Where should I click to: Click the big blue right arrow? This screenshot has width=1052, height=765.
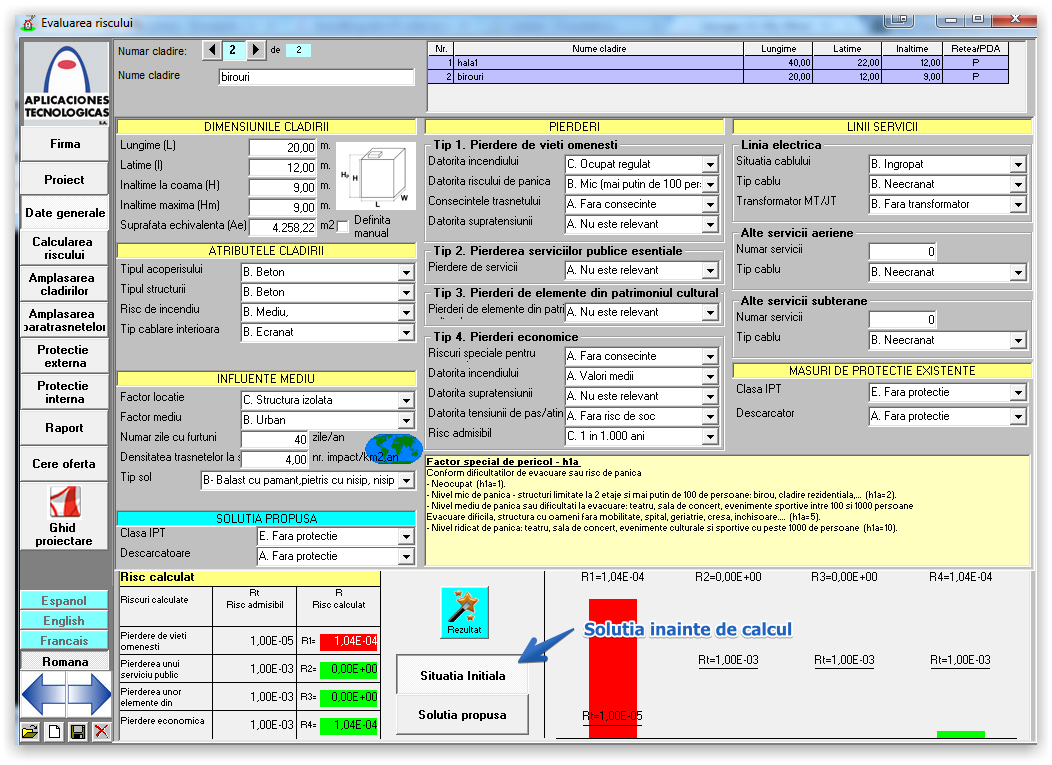tap(90, 694)
